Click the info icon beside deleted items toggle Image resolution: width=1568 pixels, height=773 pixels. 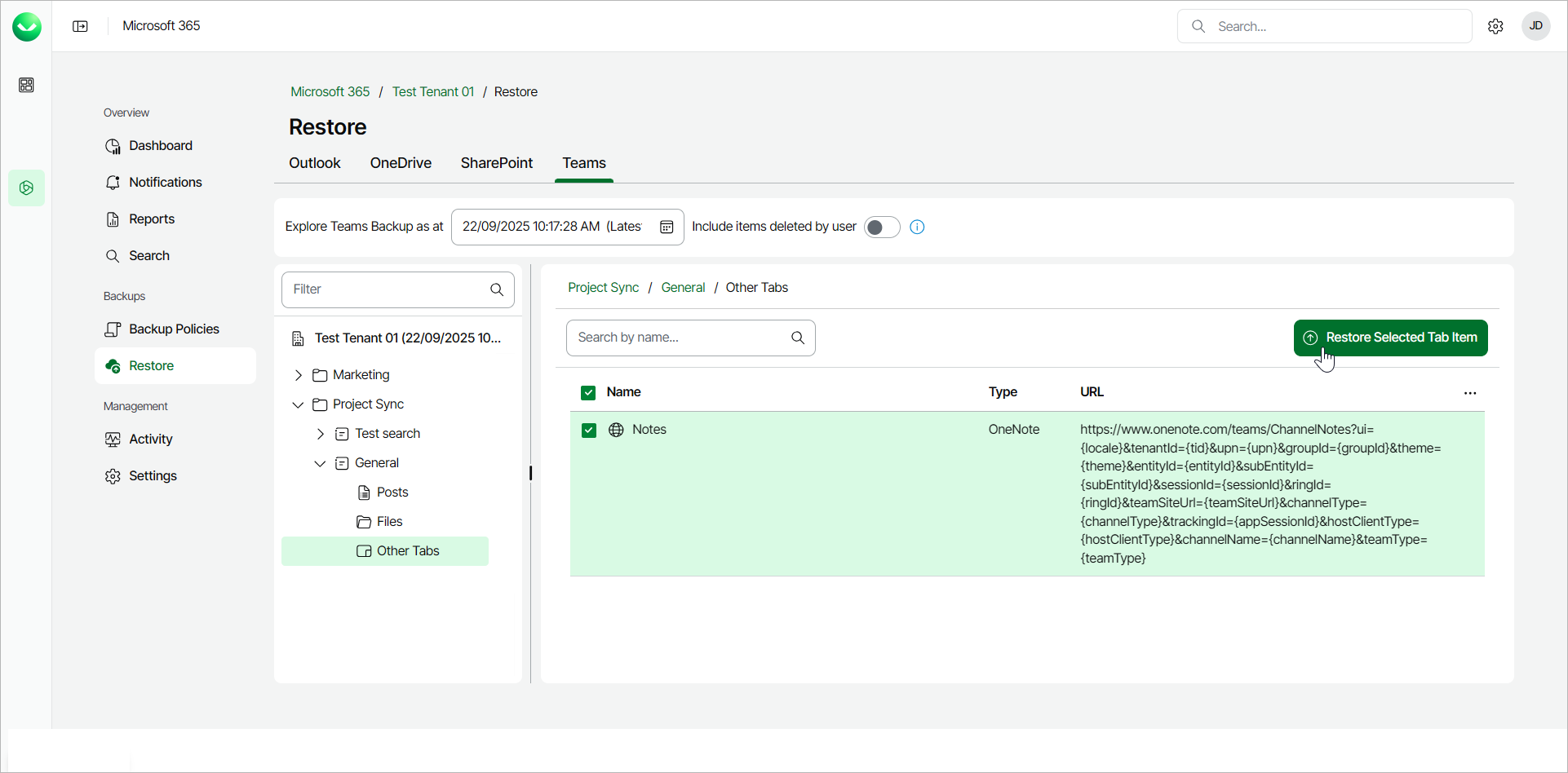coord(917,227)
